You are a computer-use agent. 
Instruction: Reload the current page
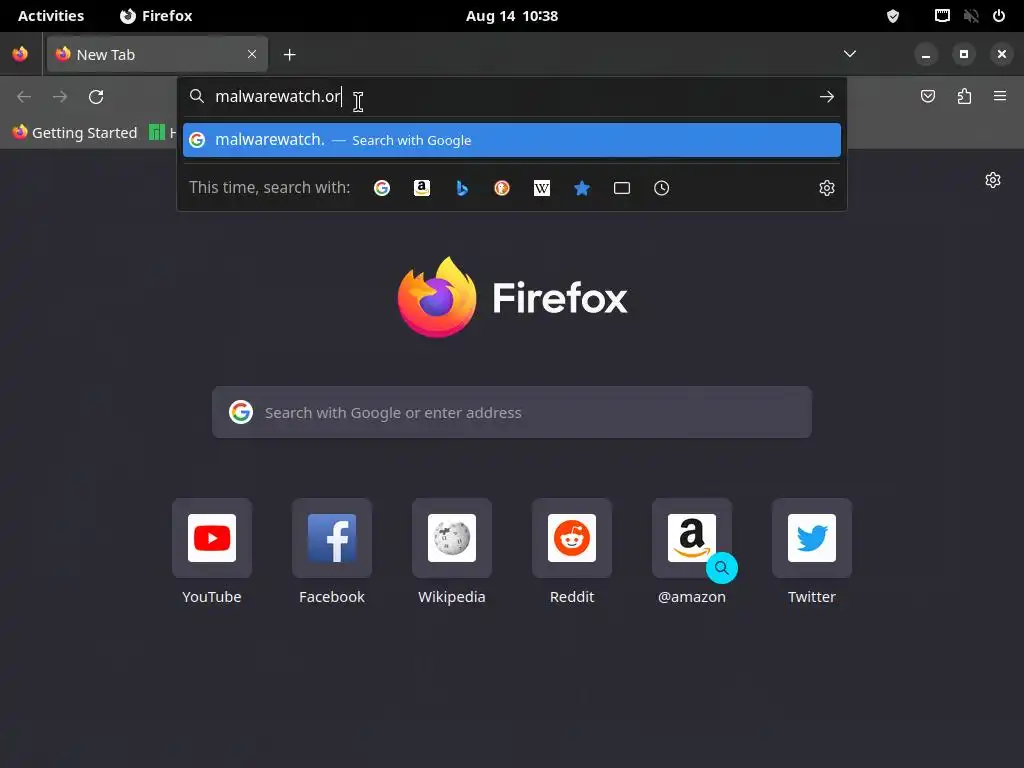tap(96, 97)
